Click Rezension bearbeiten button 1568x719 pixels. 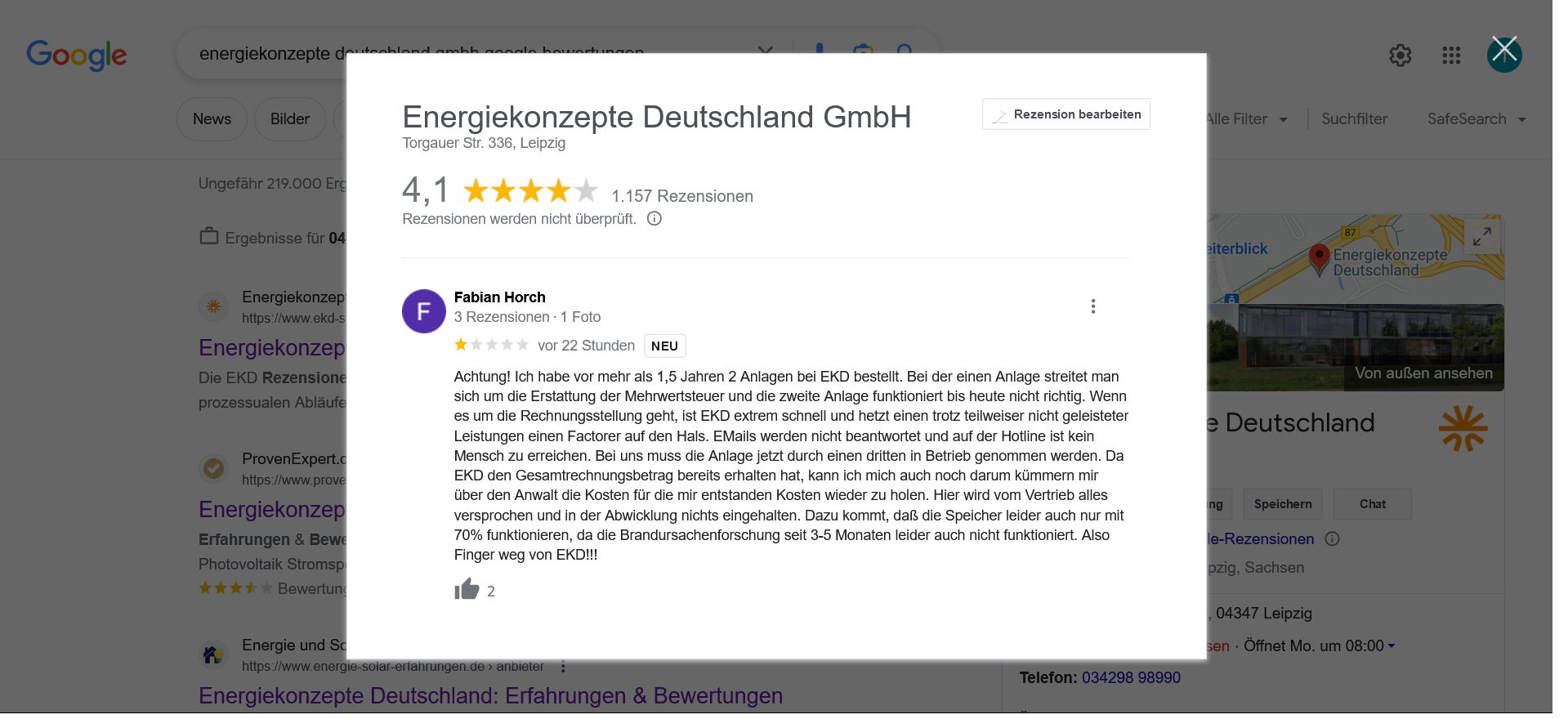1065,114
